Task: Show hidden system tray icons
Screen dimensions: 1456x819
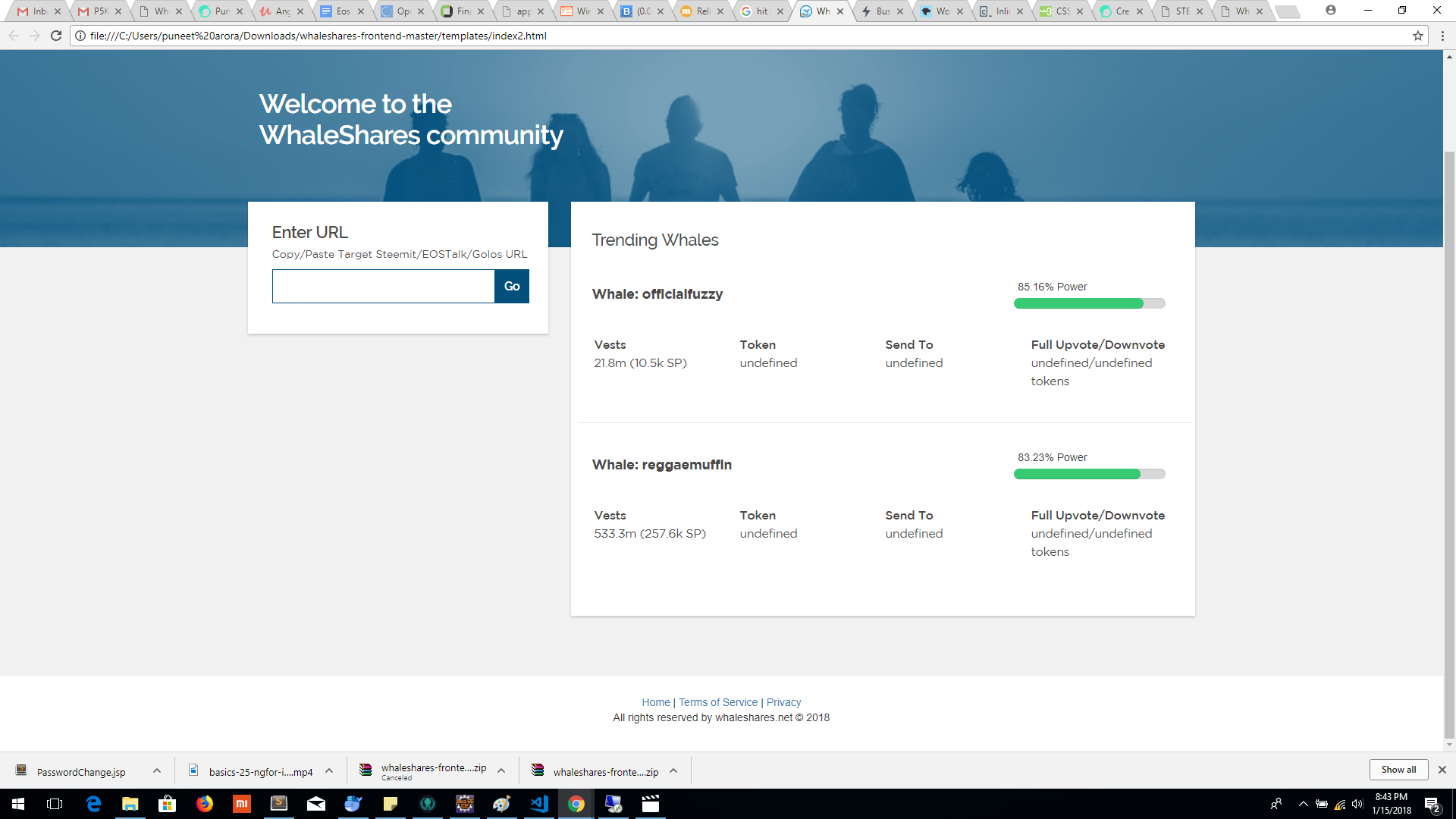Action: 1303,805
